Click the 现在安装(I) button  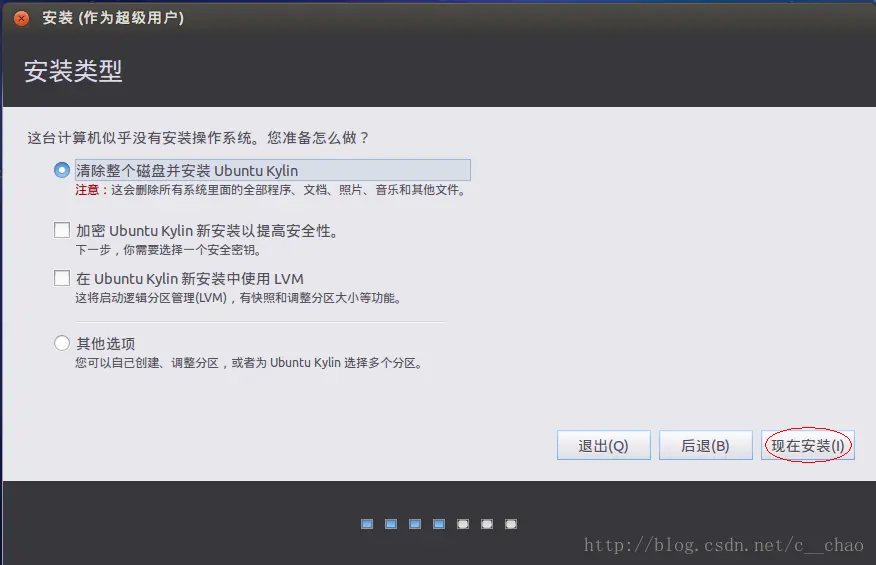pos(808,445)
